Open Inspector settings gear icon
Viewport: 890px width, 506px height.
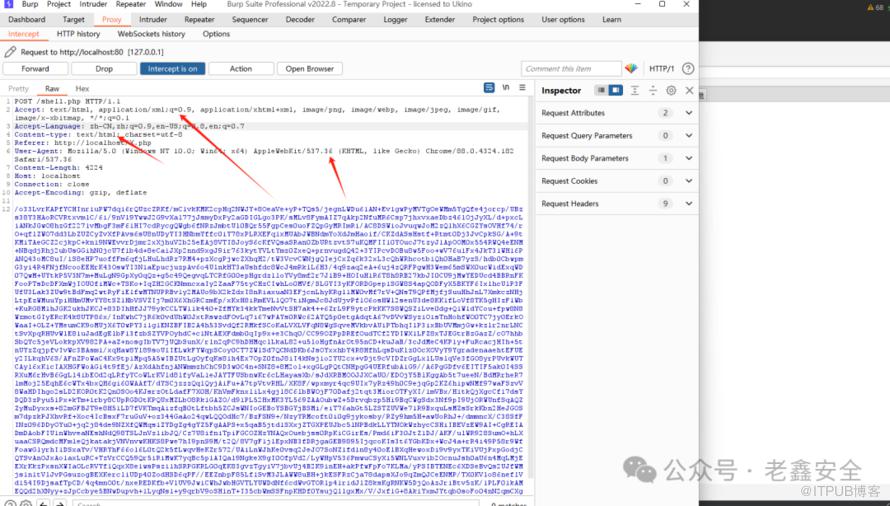coord(671,90)
